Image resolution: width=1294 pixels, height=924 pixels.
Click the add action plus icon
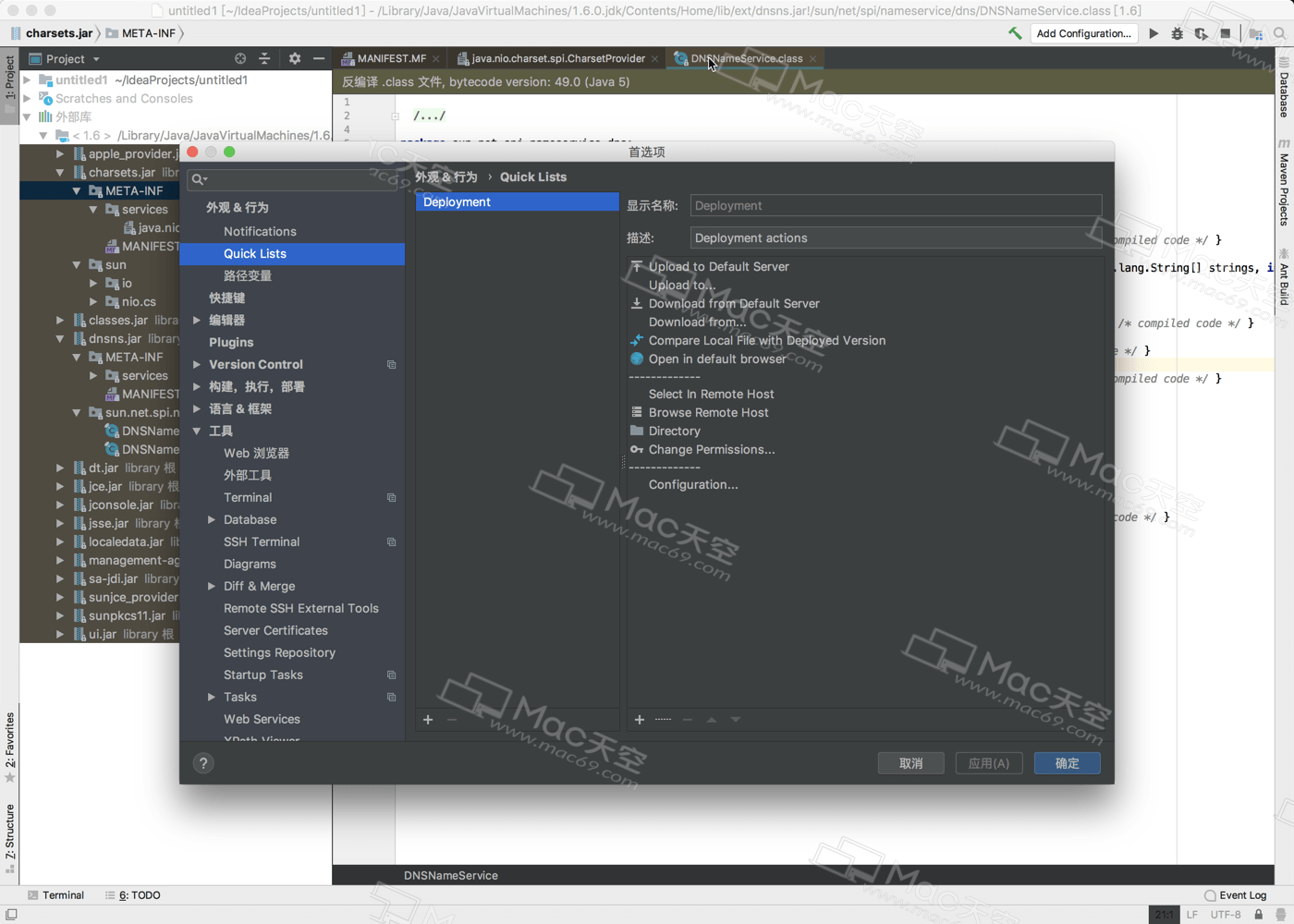pyautogui.click(x=640, y=720)
